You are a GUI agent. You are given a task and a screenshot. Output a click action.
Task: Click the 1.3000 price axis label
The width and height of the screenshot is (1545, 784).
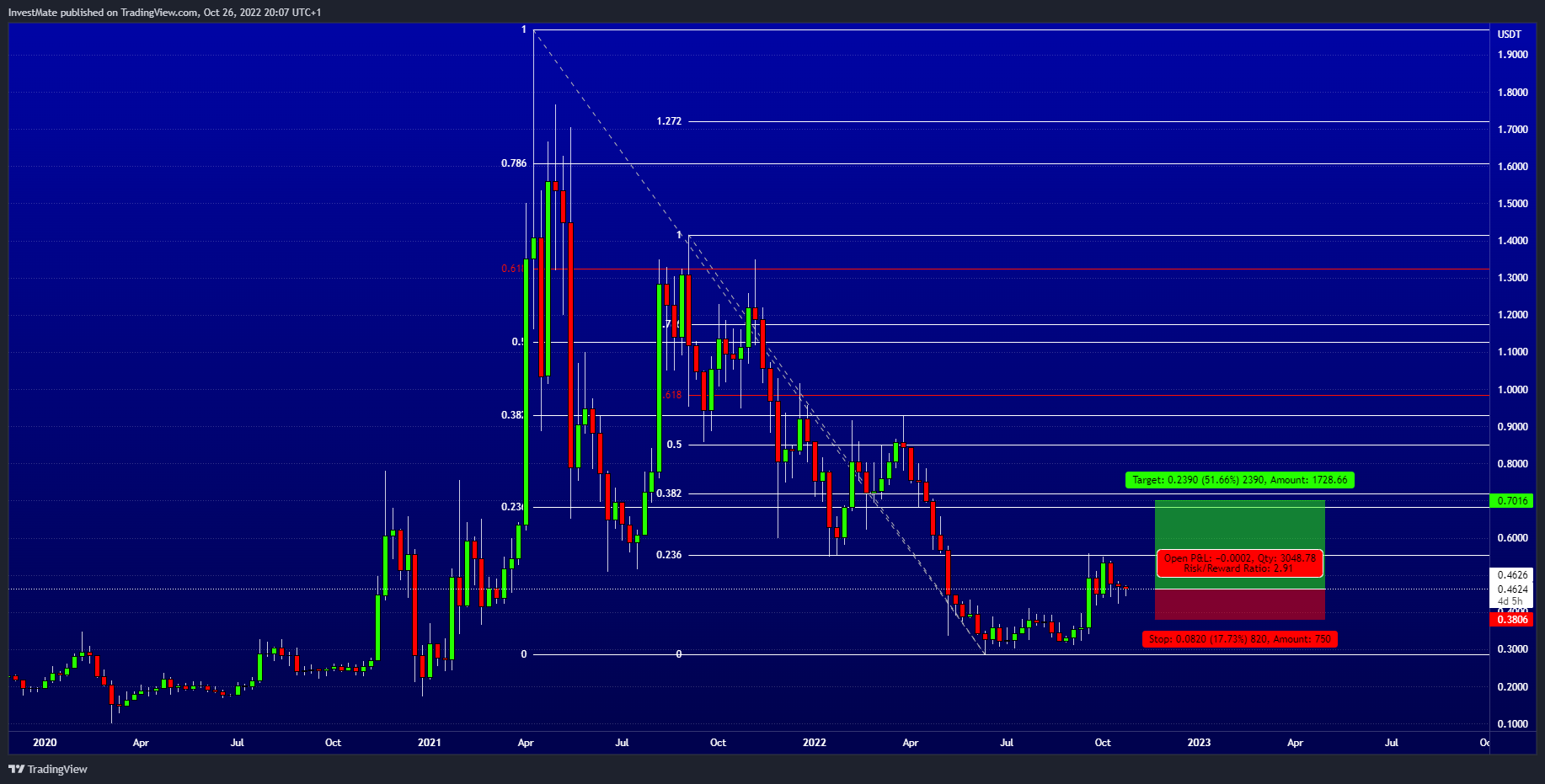point(1512,278)
